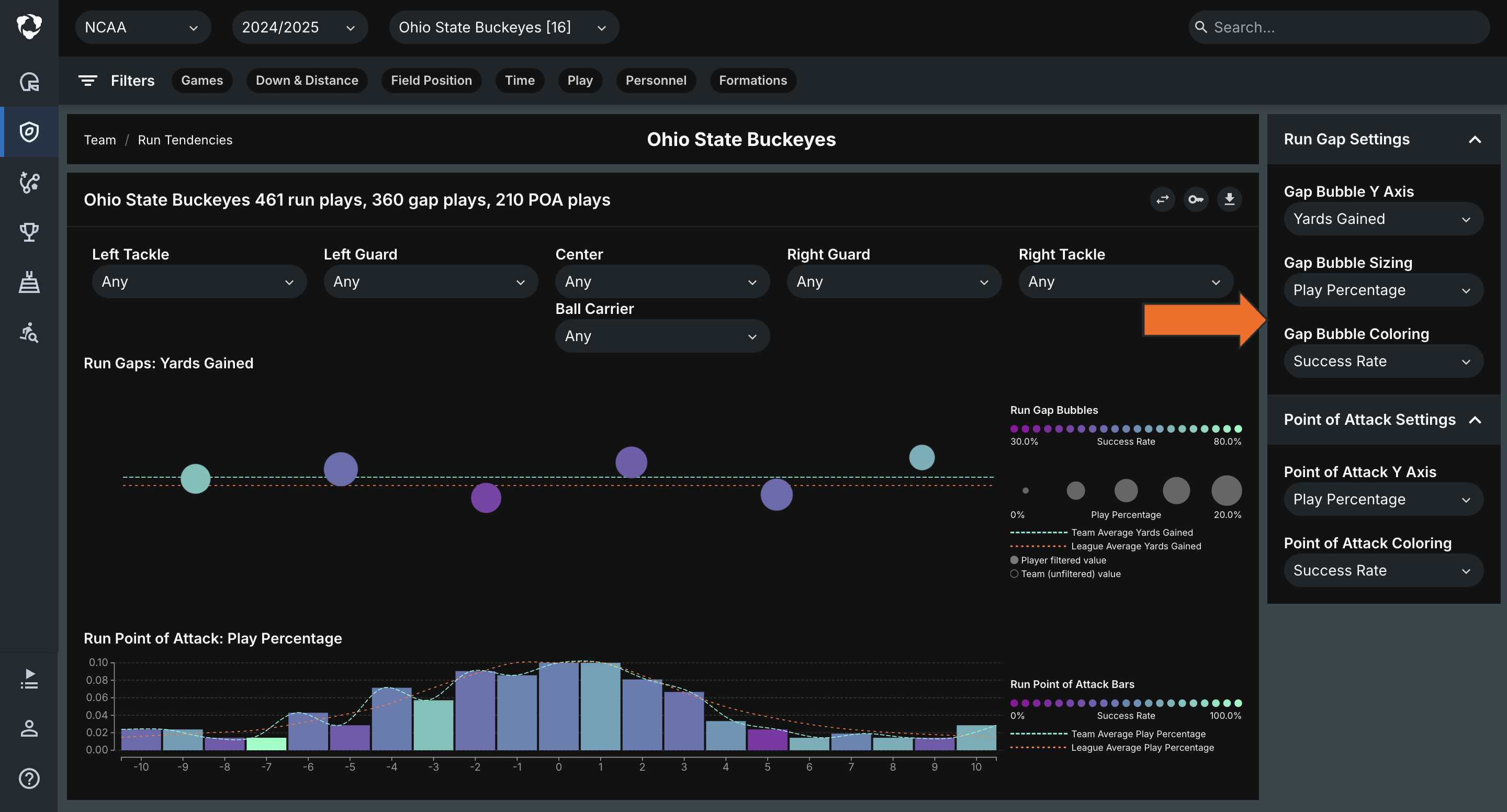Open the user account icon
The height and width of the screenshot is (812, 1507).
(x=29, y=728)
